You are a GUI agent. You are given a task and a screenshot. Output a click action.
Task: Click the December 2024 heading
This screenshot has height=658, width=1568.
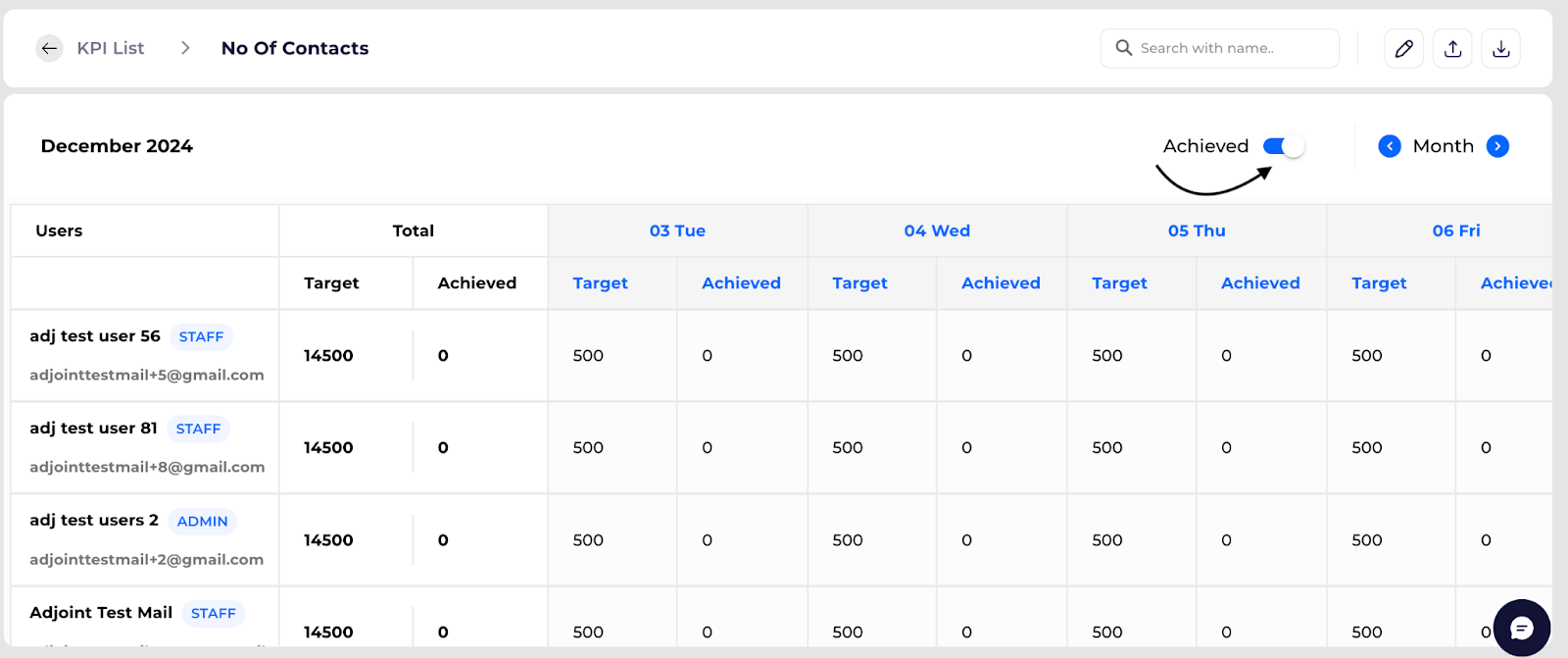[x=117, y=146]
